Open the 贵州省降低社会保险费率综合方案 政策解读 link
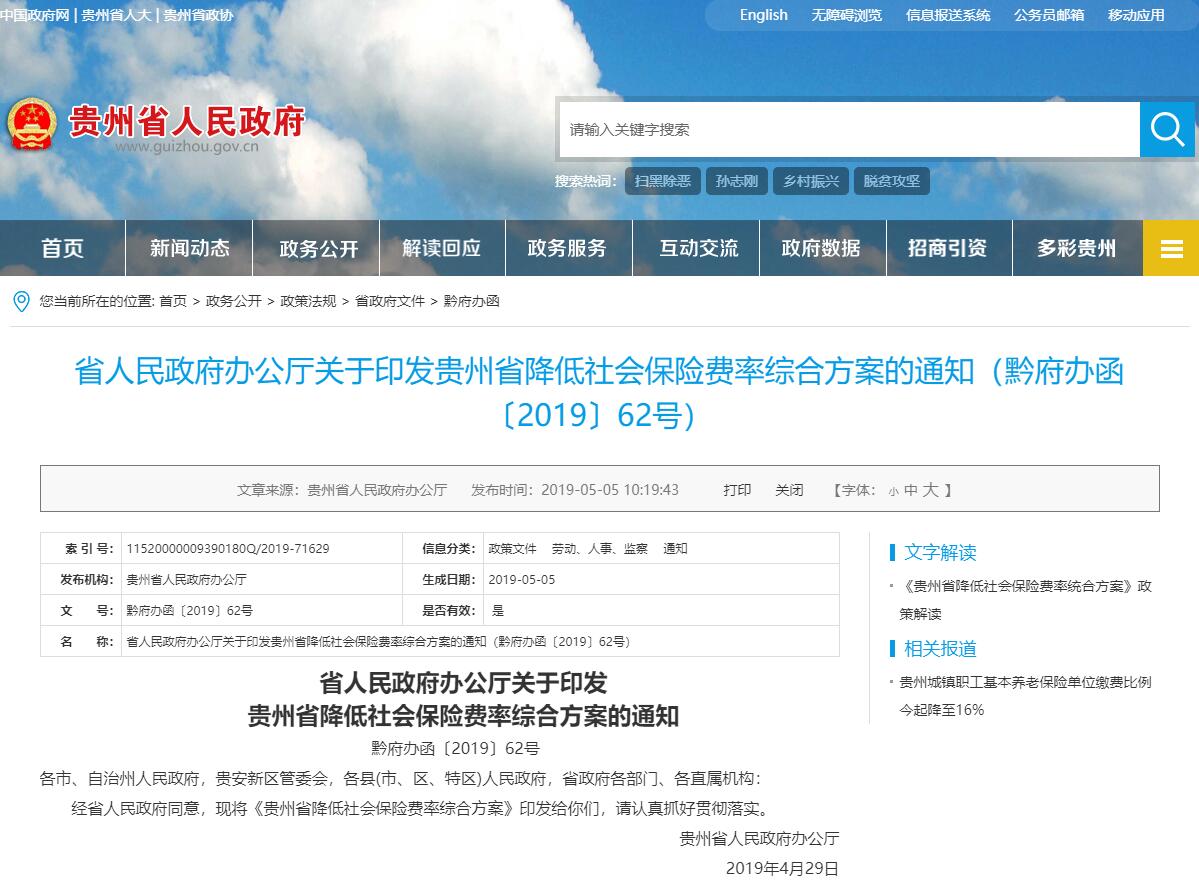Viewport: 1199px width, 883px height. point(1023,587)
